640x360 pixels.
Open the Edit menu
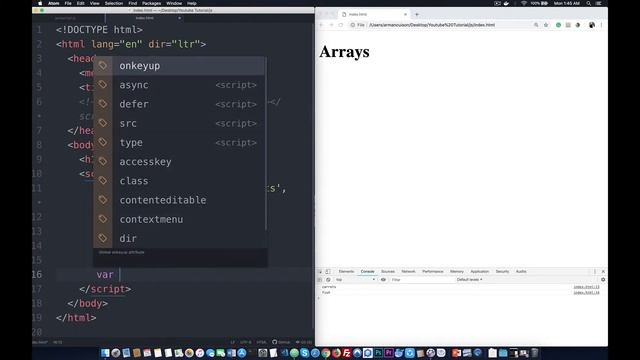[x=80, y=3]
